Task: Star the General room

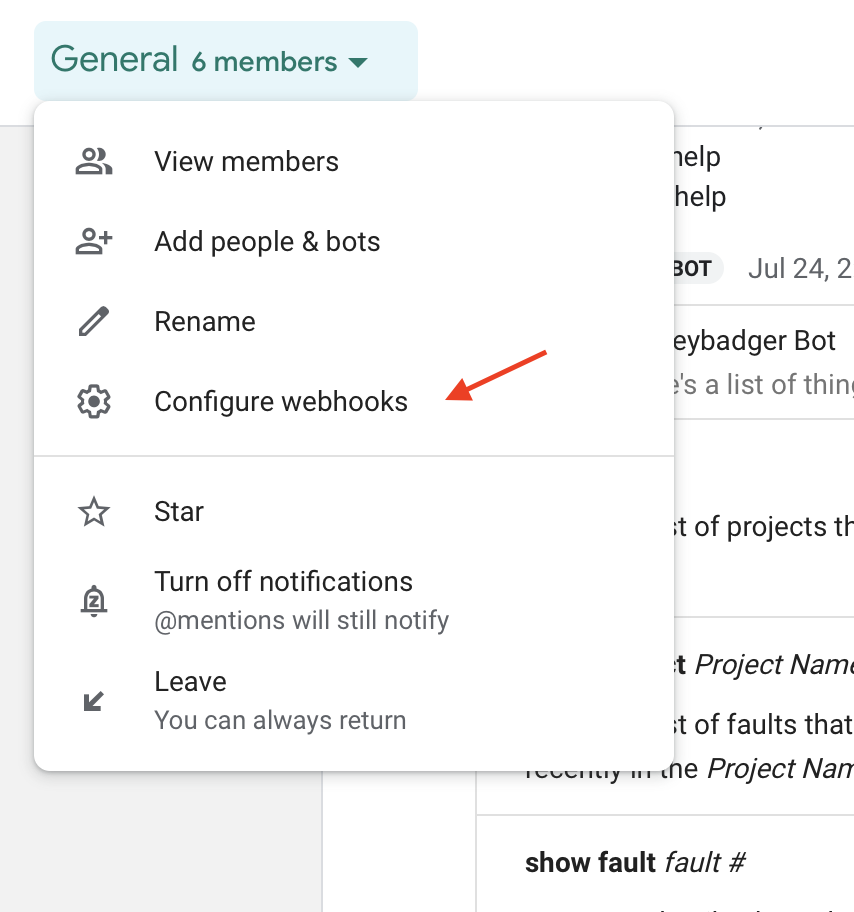Action: (x=178, y=511)
